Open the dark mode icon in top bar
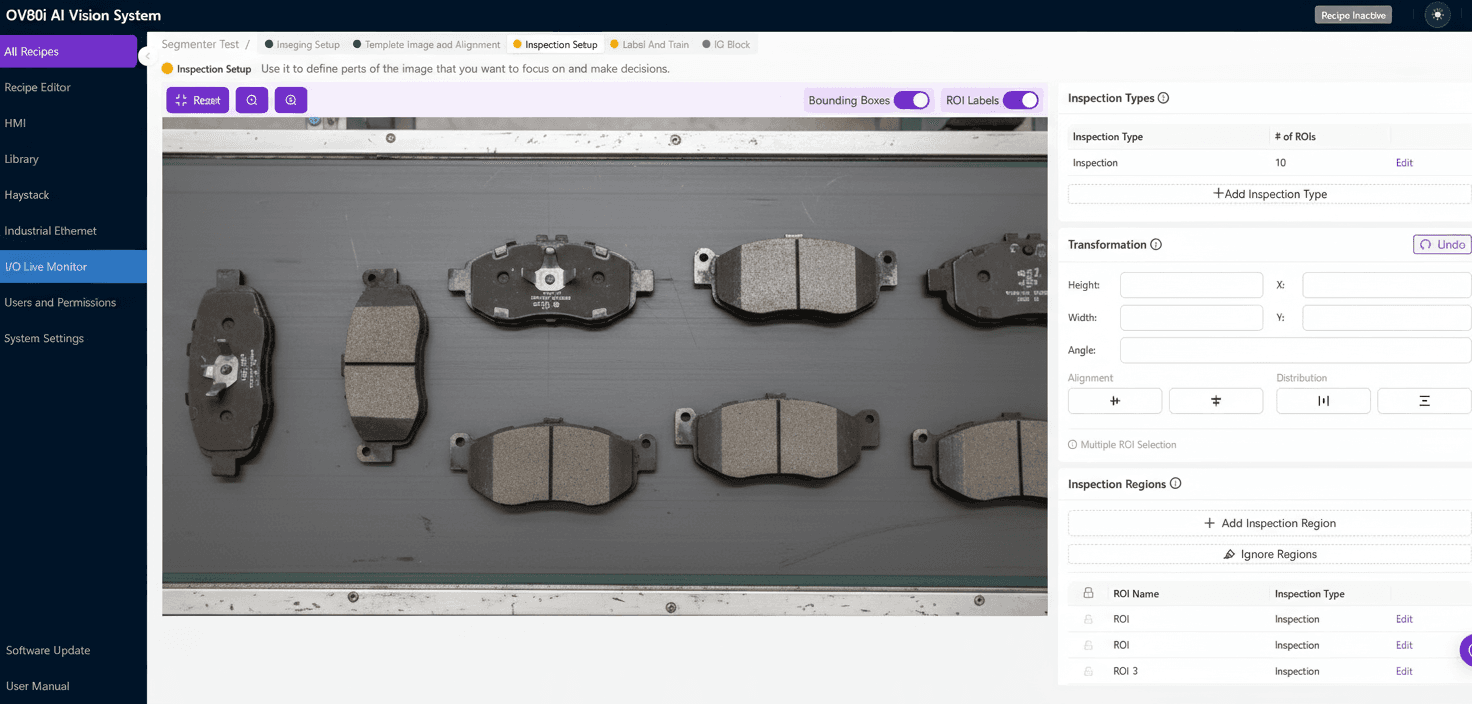1472x704 pixels. pyautogui.click(x=1437, y=15)
